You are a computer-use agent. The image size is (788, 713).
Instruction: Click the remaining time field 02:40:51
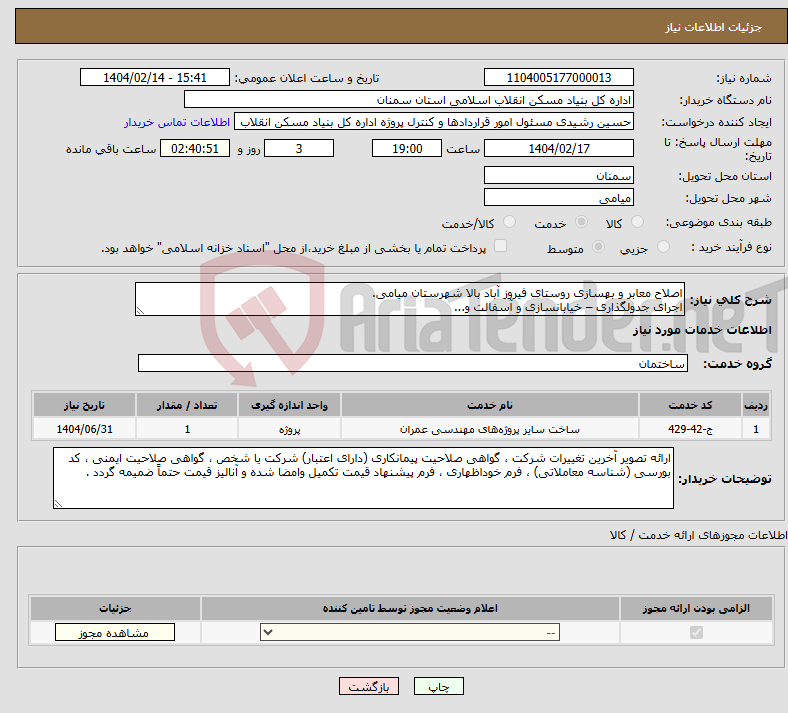(x=195, y=148)
